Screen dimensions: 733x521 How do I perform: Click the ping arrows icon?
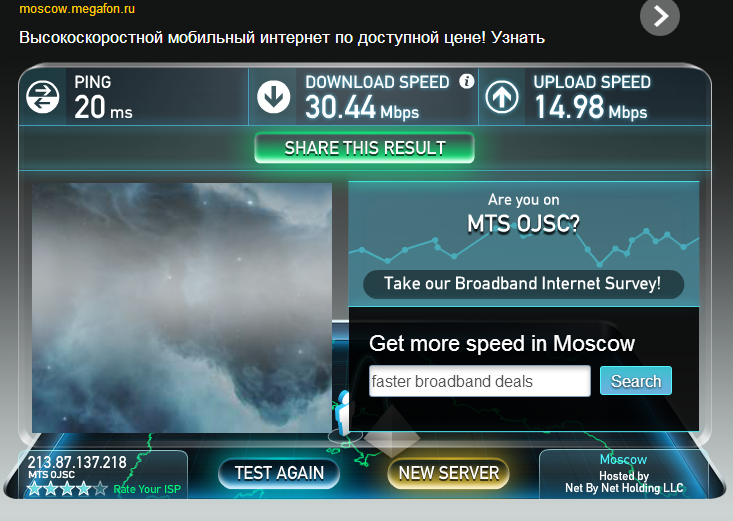pyautogui.click(x=43, y=97)
